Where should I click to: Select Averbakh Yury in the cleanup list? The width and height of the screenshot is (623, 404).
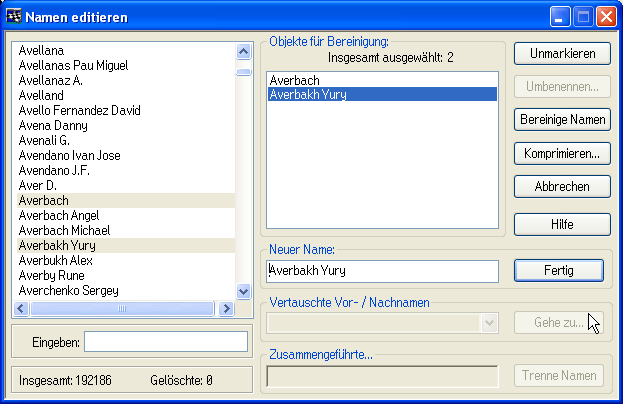click(308, 95)
